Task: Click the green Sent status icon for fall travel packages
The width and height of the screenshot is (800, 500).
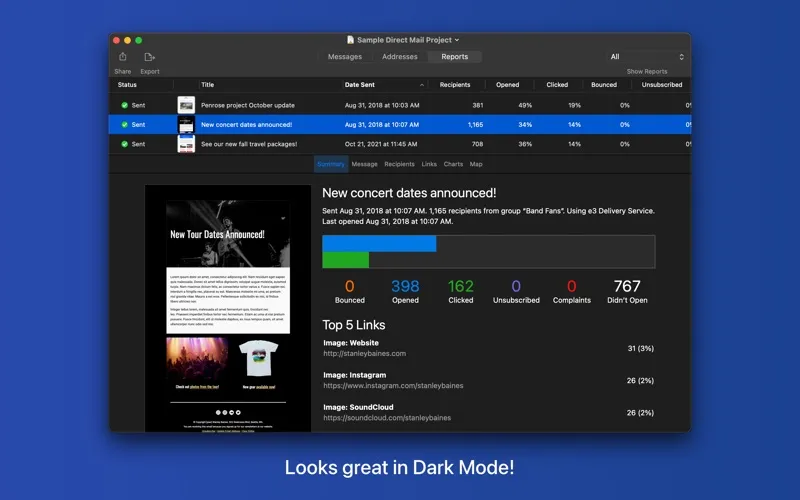Action: tap(125, 144)
